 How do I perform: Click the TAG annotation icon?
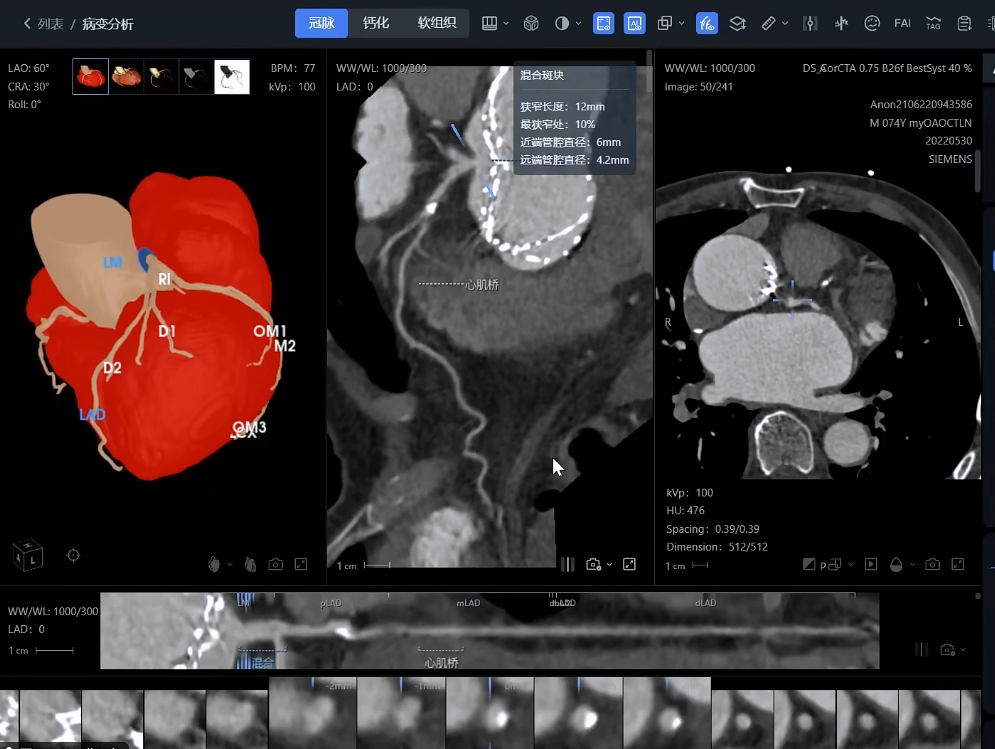point(933,23)
